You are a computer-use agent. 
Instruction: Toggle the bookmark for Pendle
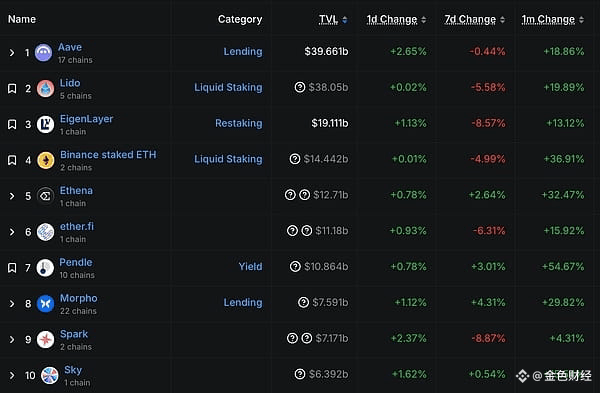click(x=12, y=268)
